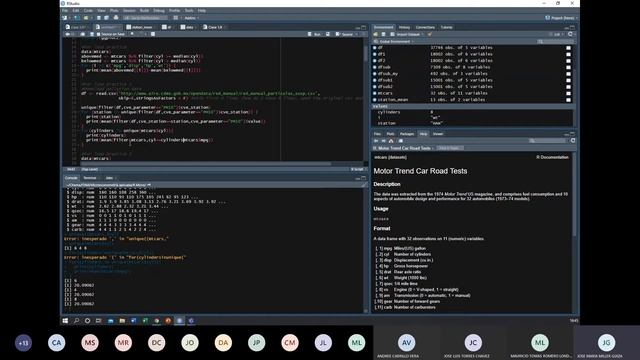Click the Help search input field
The width and height of the screenshot is (640, 360).
pos(548,141)
